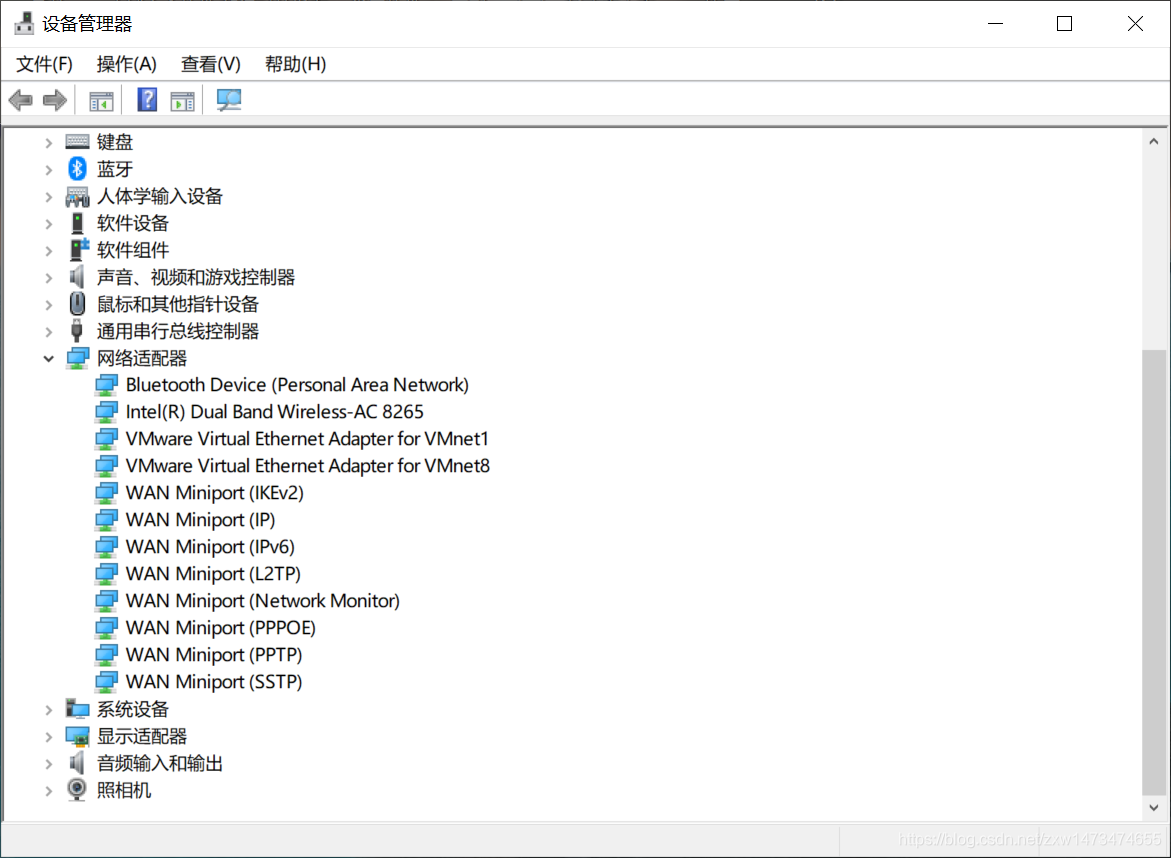Close the 设备管理器 window

(x=1135, y=24)
